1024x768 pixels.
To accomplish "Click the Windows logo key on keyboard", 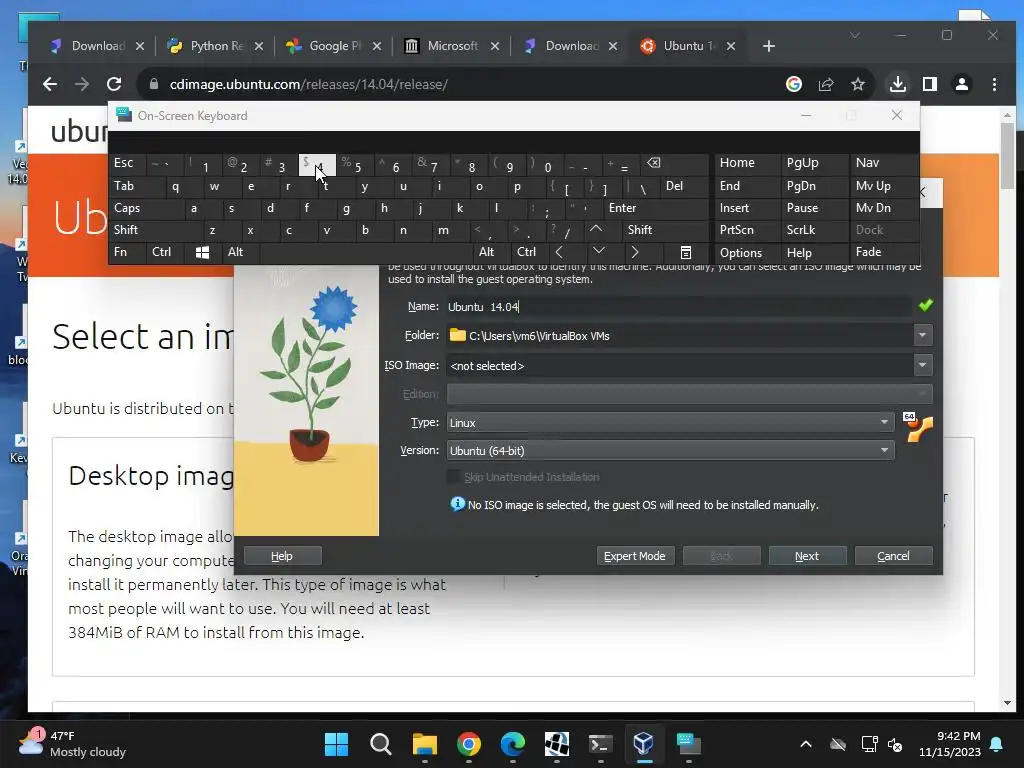I will point(202,253).
